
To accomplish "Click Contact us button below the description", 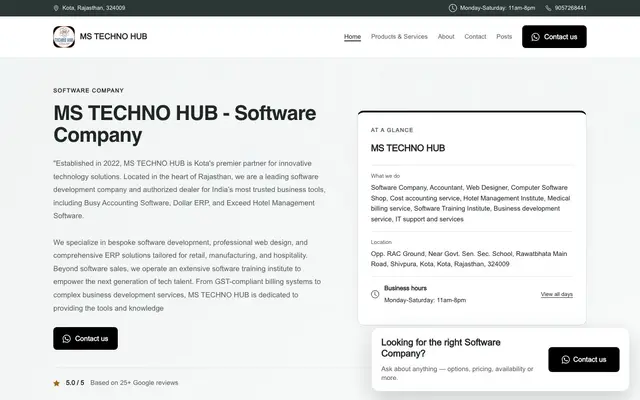I will (85, 338).
